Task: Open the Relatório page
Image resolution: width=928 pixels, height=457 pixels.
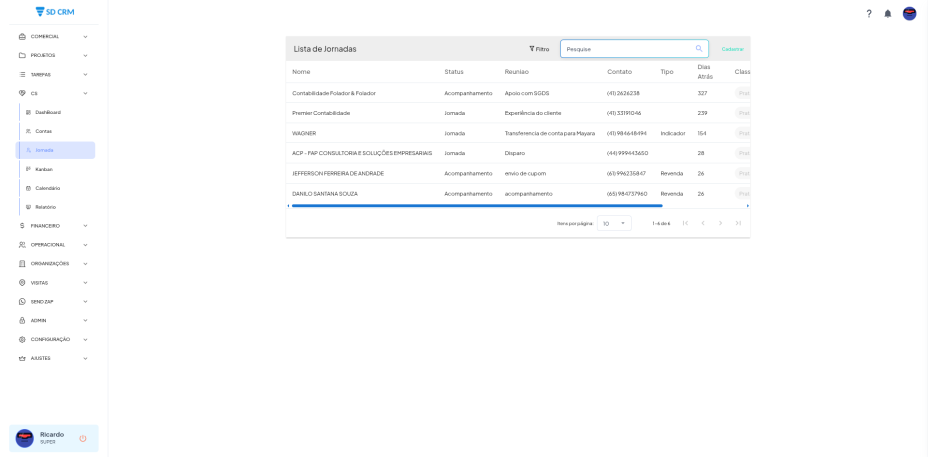Action: (45, 207)
